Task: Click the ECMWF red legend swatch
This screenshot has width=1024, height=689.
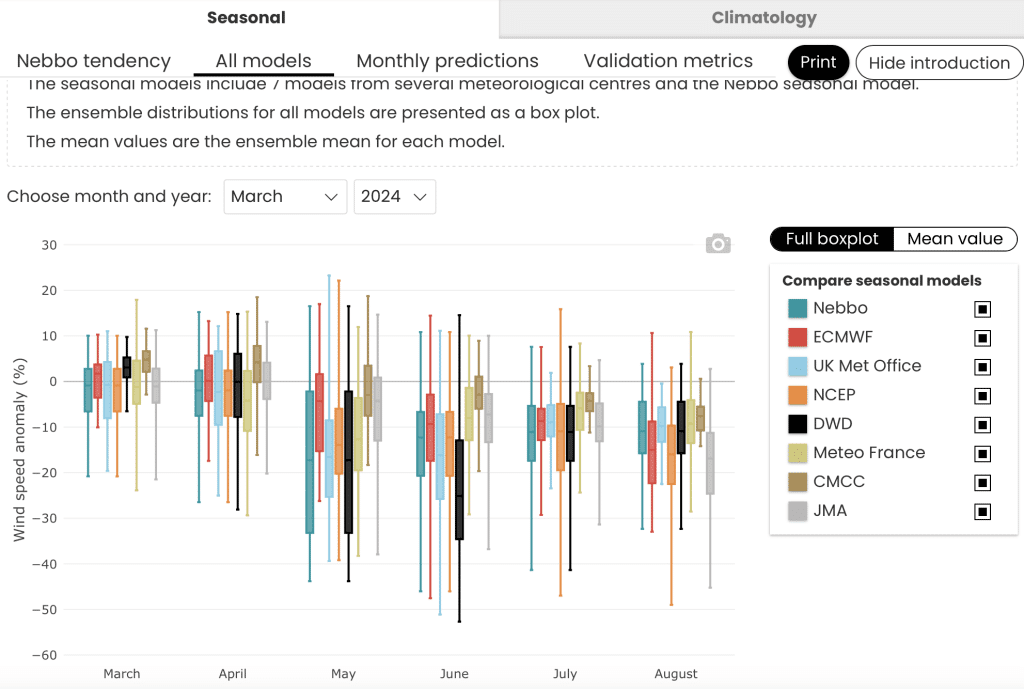Action: pos(797,337)
